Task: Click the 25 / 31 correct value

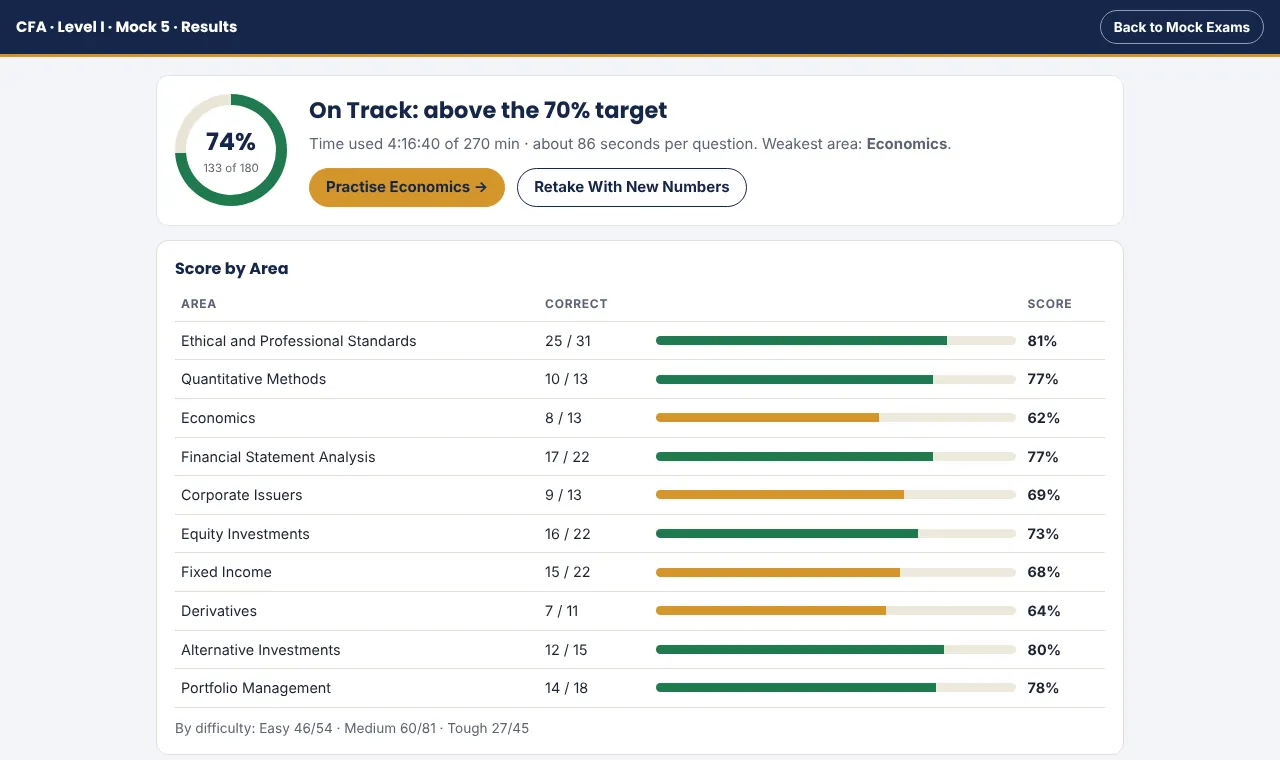Action: click(568, 341)
